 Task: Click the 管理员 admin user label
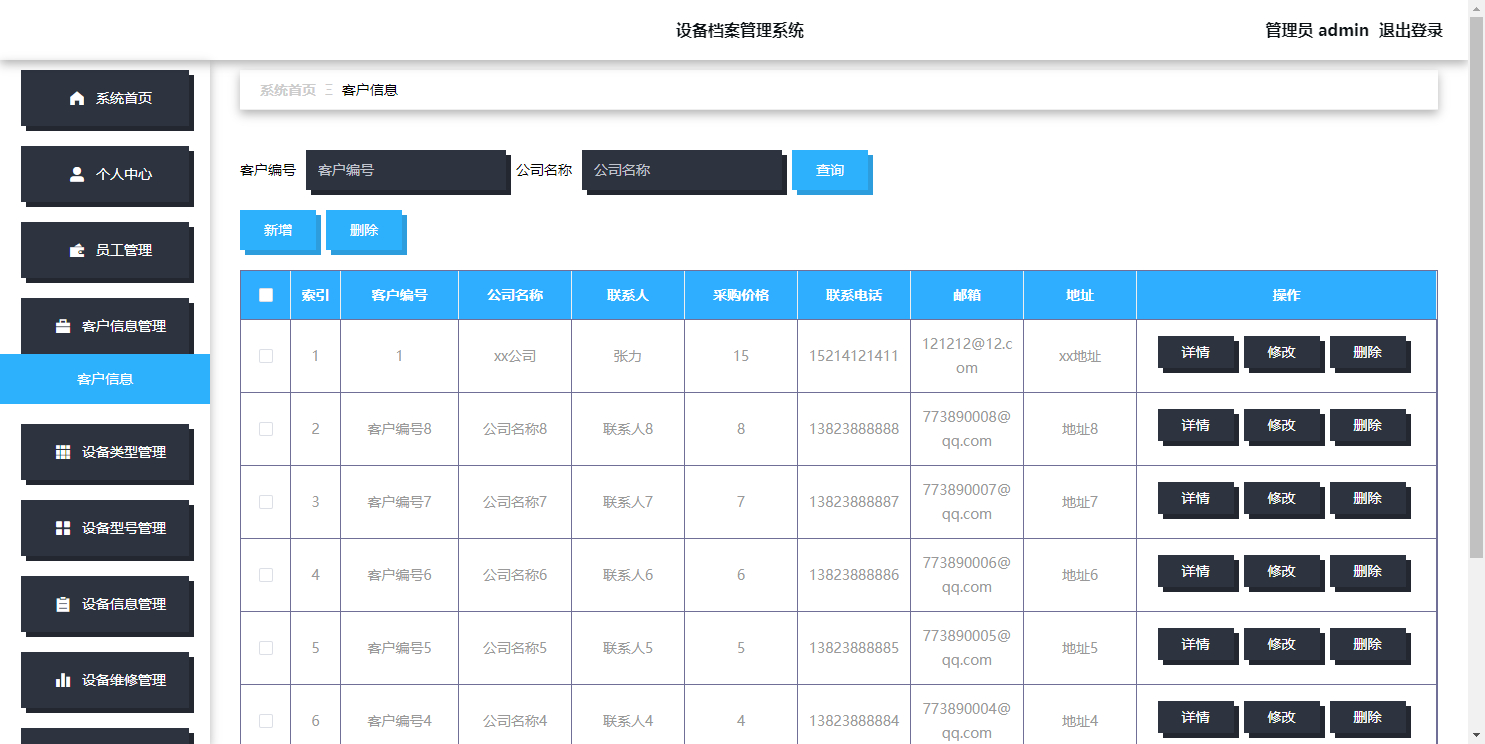(x=1317, y=30)
